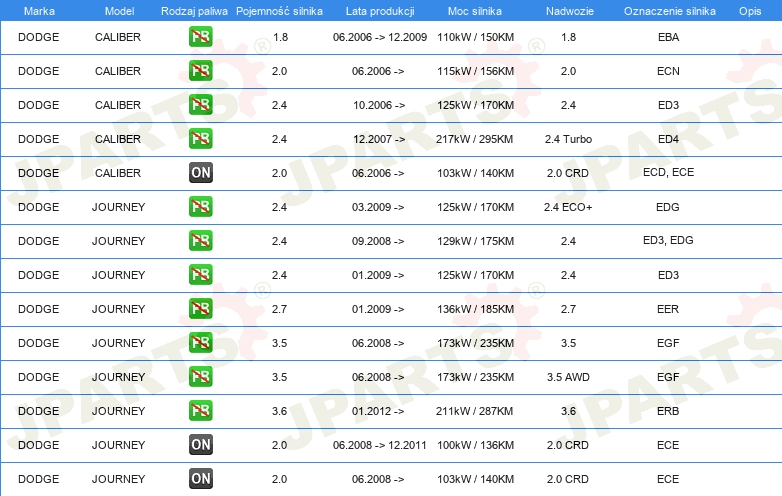Image resolution: width=782 pixels, height=496 pixels.
Task: Click petrol fuel icon for Caliber ECN engine
Action: [200, 71]
